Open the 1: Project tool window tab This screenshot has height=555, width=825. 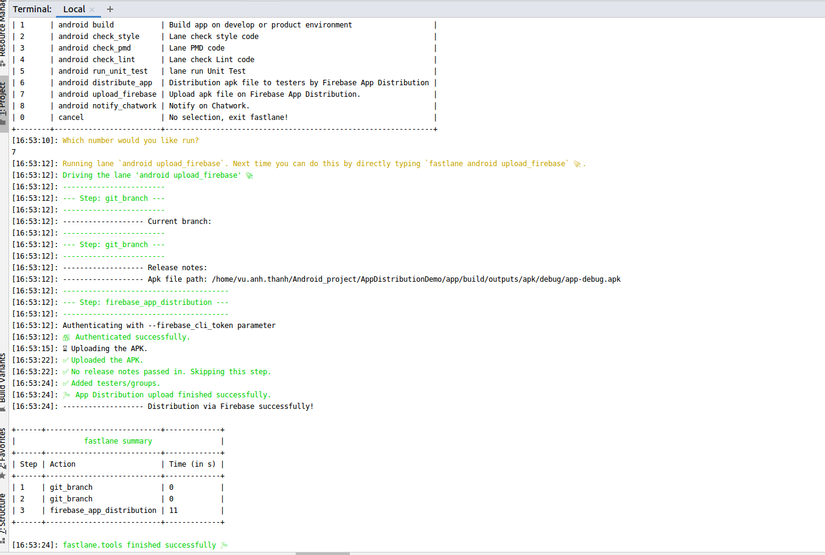point(3,103)
